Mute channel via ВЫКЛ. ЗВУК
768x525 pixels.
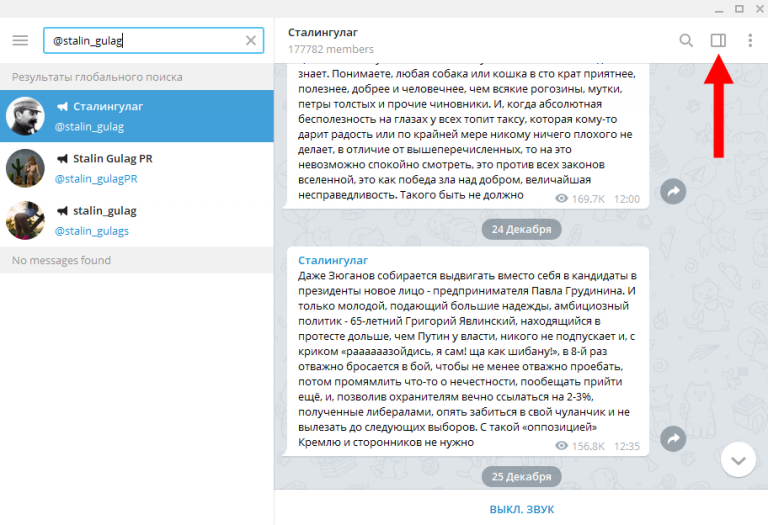pyautogui.click(x=522, y=509)
